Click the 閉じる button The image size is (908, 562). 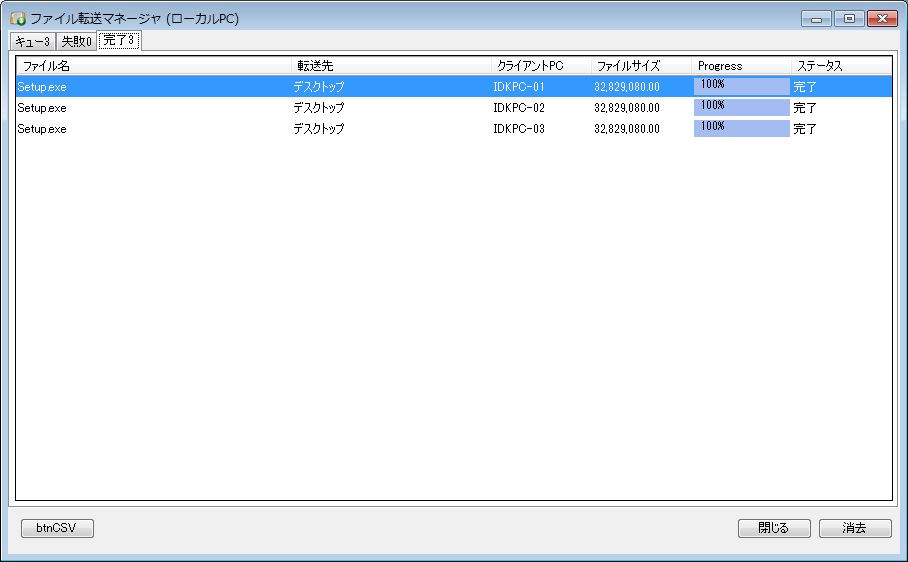point(773,528)
